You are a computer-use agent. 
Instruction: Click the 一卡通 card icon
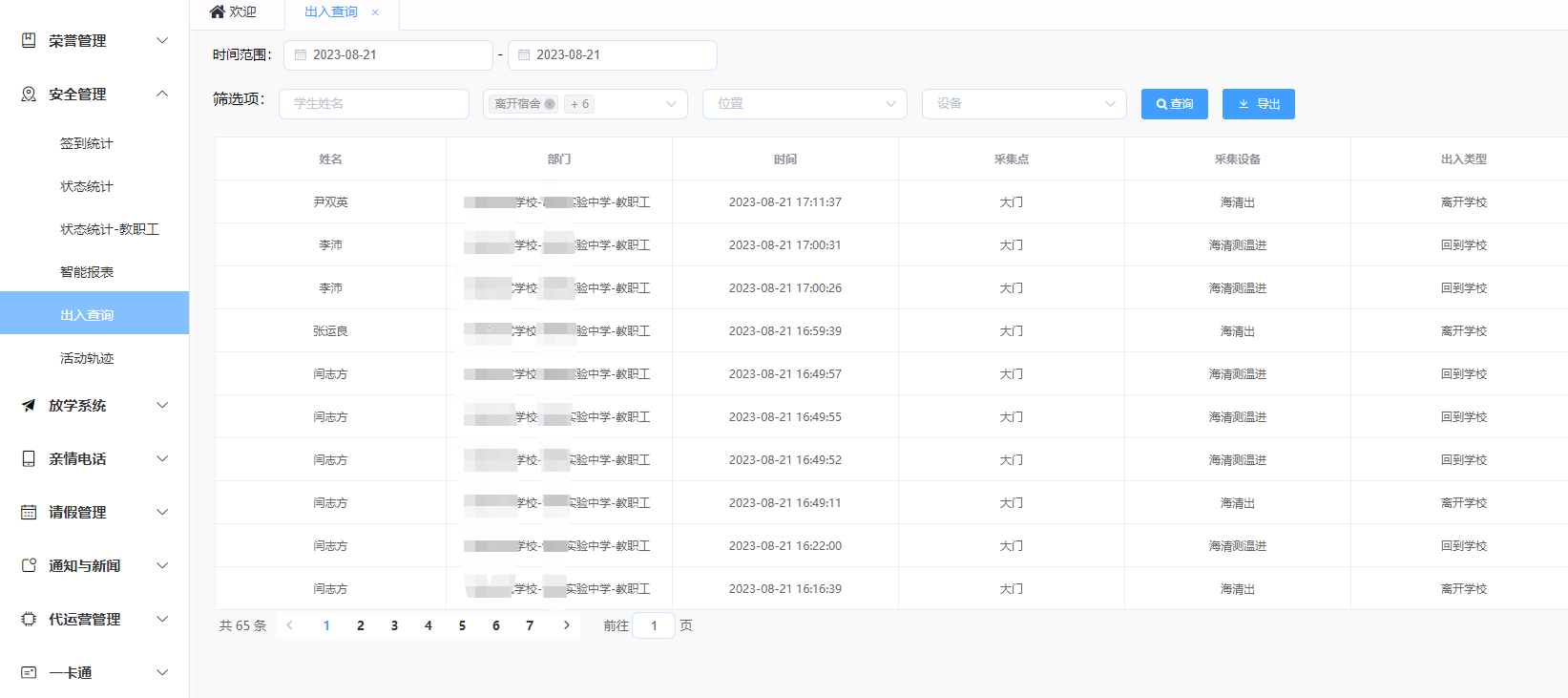click(x=29, y=672)
